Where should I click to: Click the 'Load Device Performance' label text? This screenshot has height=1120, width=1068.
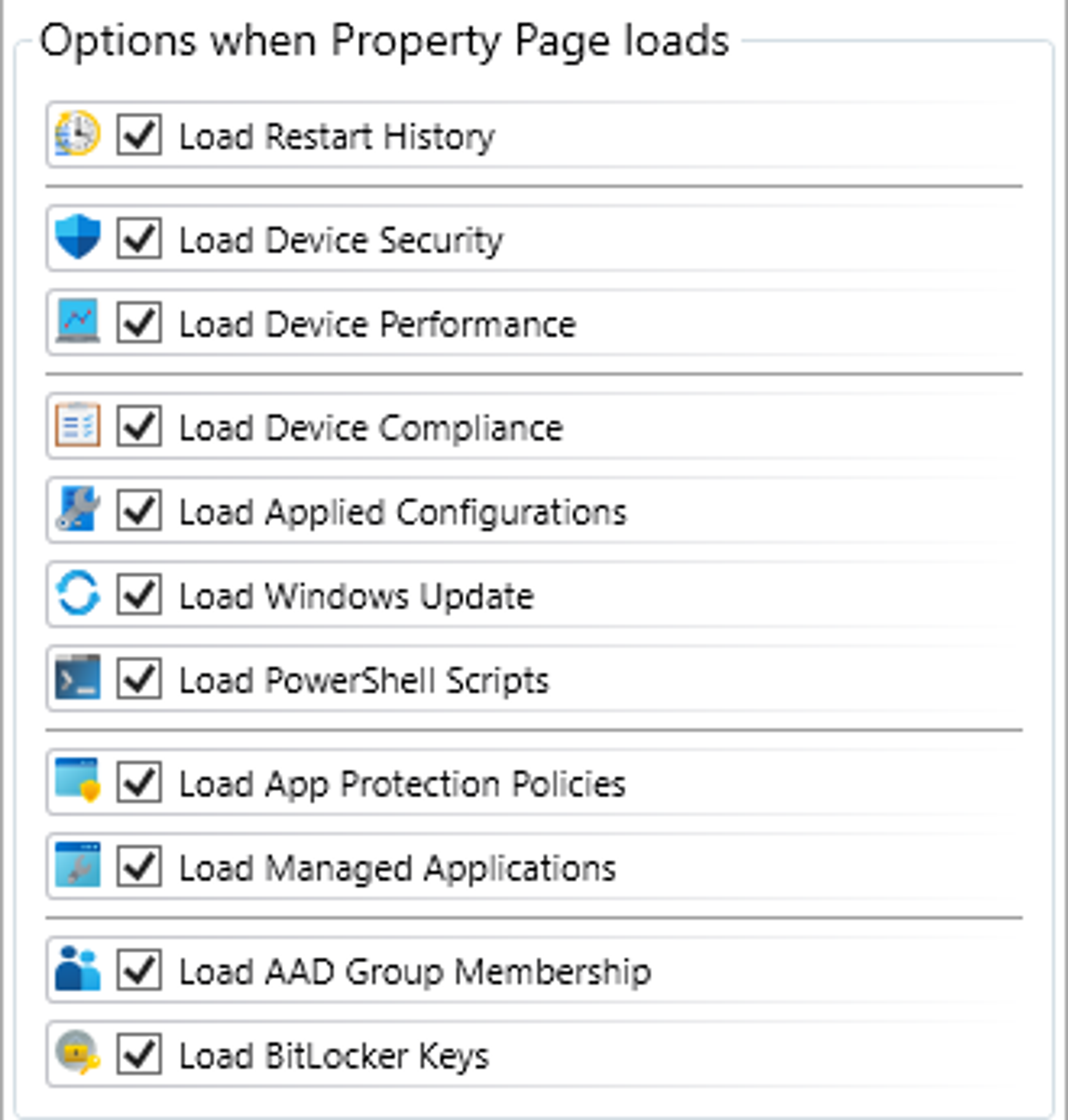(x=378, y=325)
